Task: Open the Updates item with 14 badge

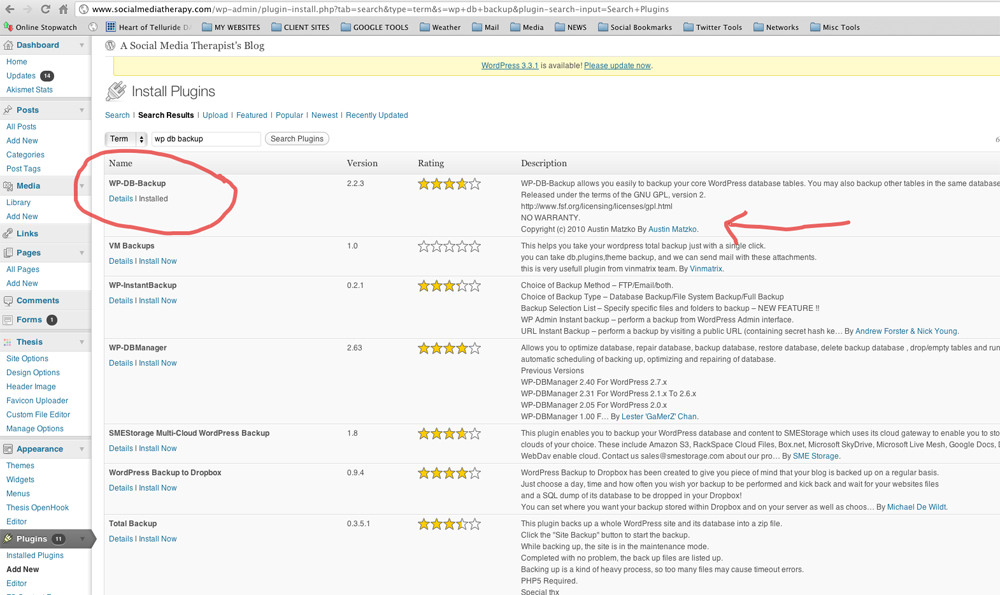Action: point(29,76)
